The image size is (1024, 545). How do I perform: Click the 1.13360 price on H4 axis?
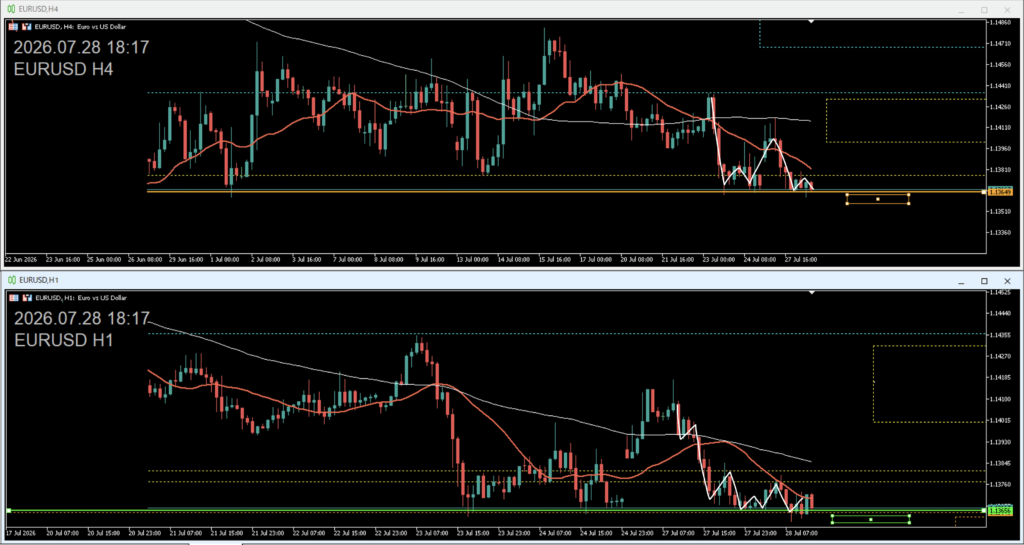point(999,232)
